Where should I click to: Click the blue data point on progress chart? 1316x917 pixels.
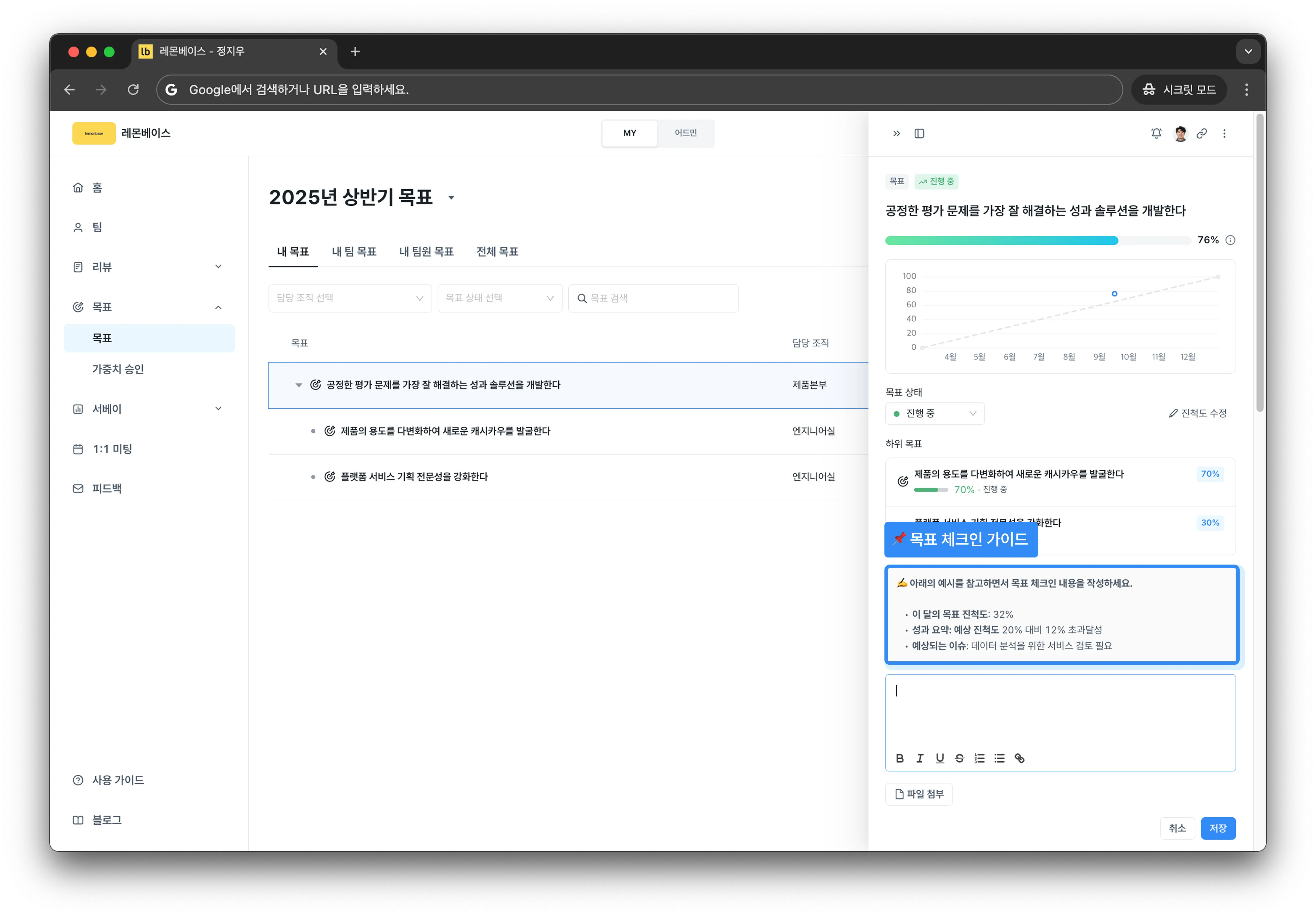point(1114,294)
